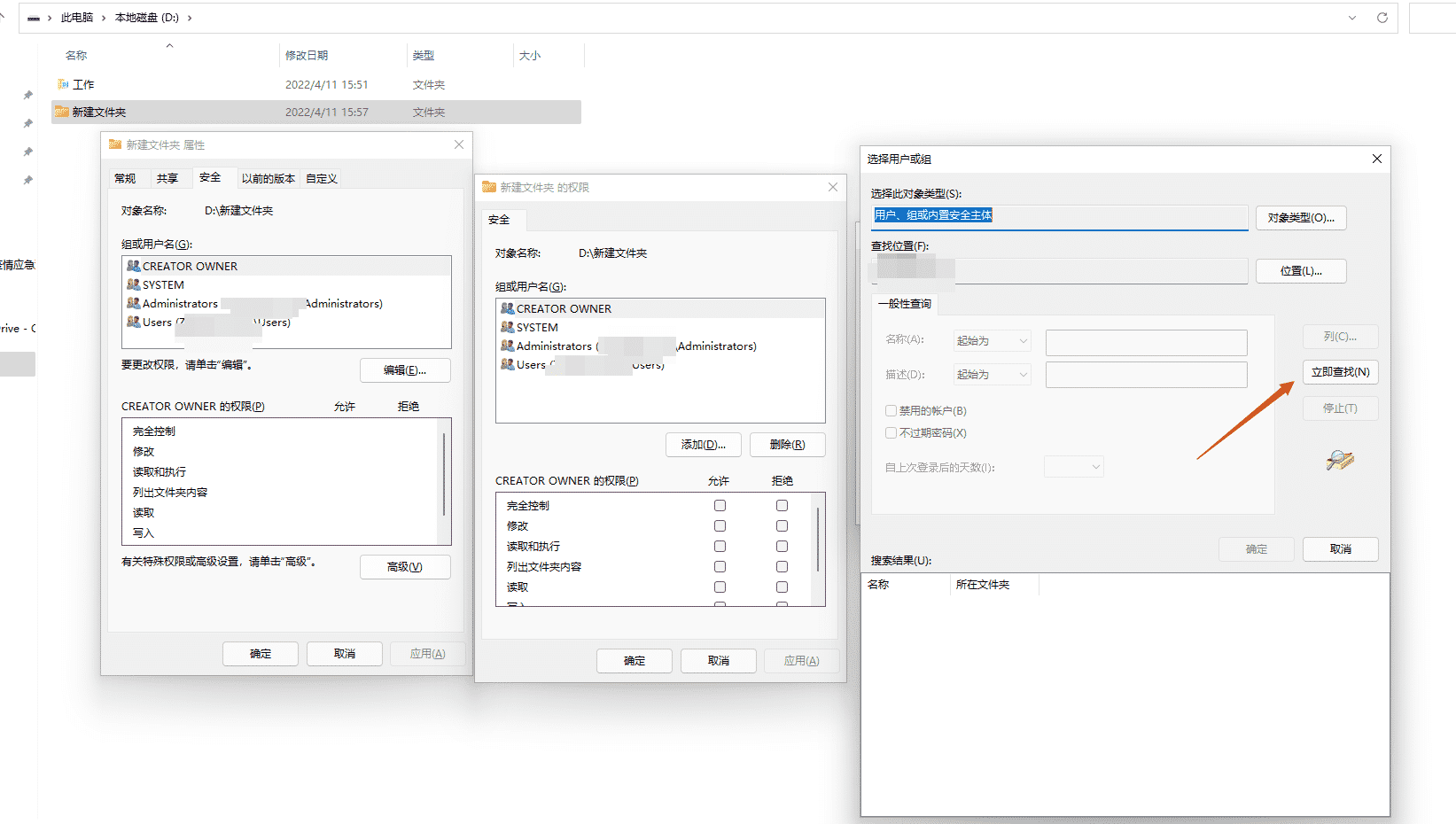Toggle 禁用的帐户 checkbox
This screenshot has height=824, width=1456.
pyautogui.click(x=891, y=410)
